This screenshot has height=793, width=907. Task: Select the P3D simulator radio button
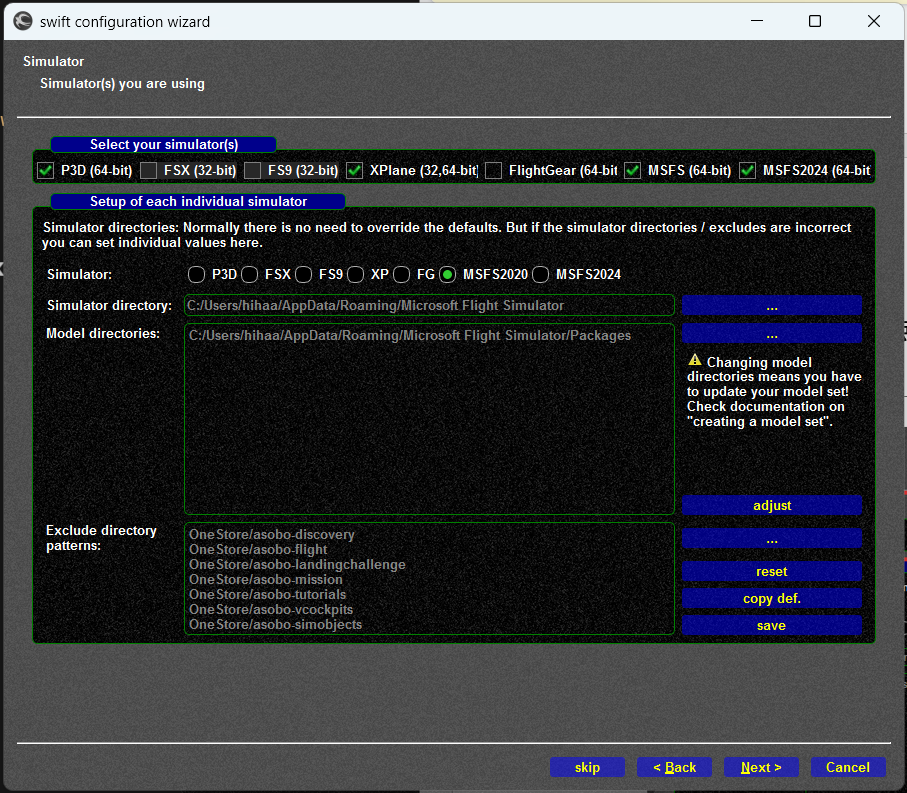pos(196,274)
